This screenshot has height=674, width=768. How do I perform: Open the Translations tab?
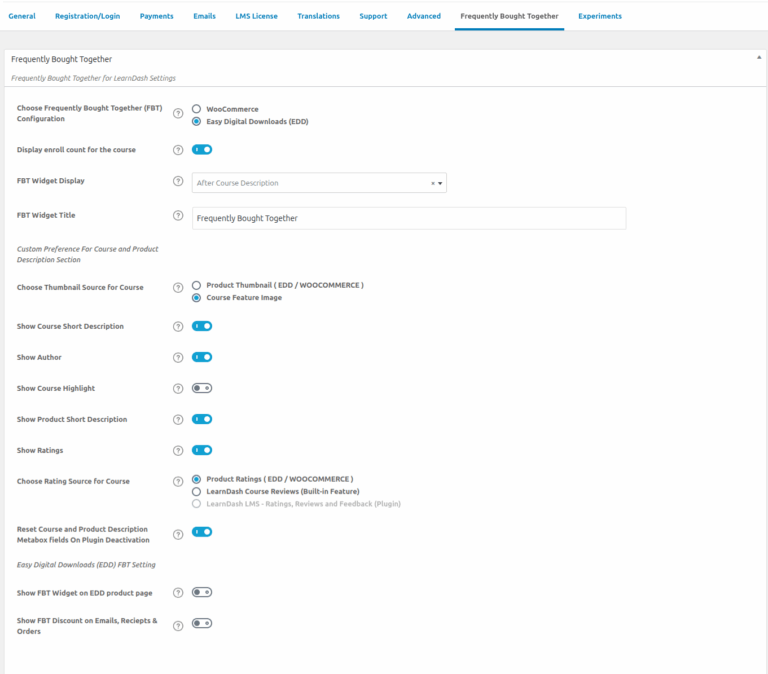click(x=318, y=16)
